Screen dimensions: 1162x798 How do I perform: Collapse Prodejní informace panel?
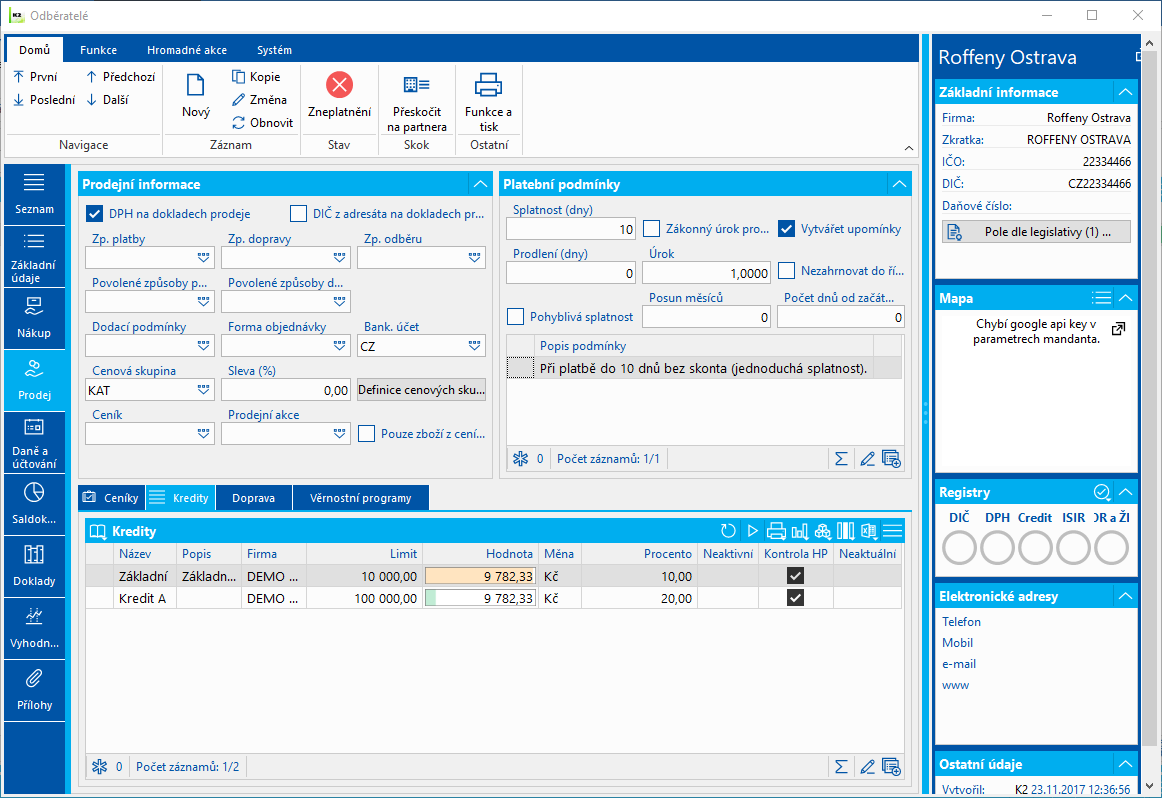[480, 184]
